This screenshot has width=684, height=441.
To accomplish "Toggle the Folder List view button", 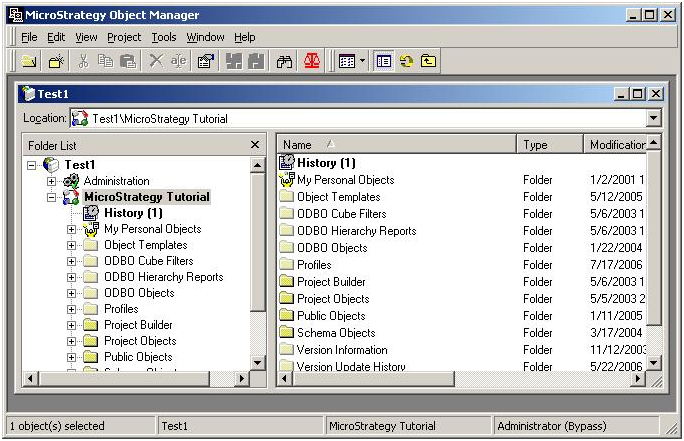I will pos(383,61).
